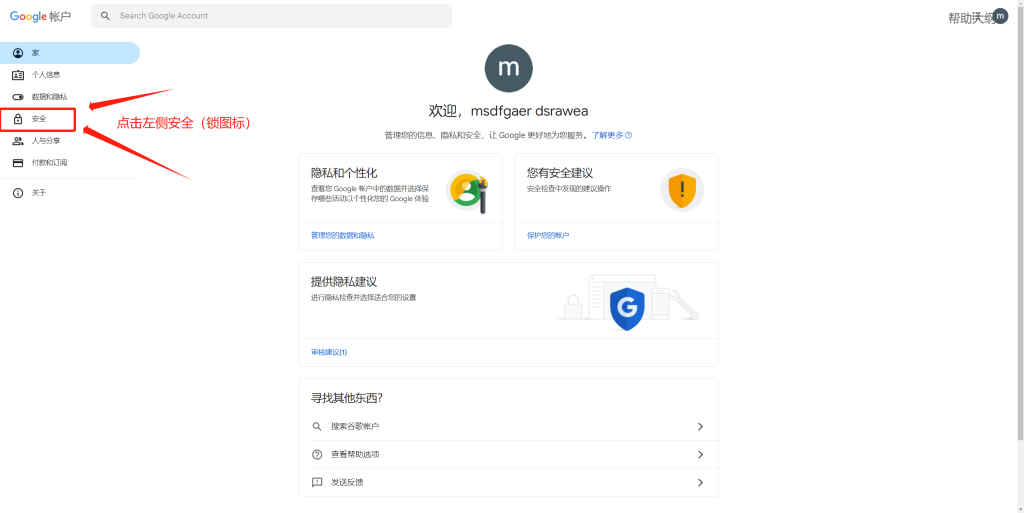The height and width of the screenshot is (513, 1024).
Task: Expand the chevron on 发送反馈 row
Action: (700, 482)
